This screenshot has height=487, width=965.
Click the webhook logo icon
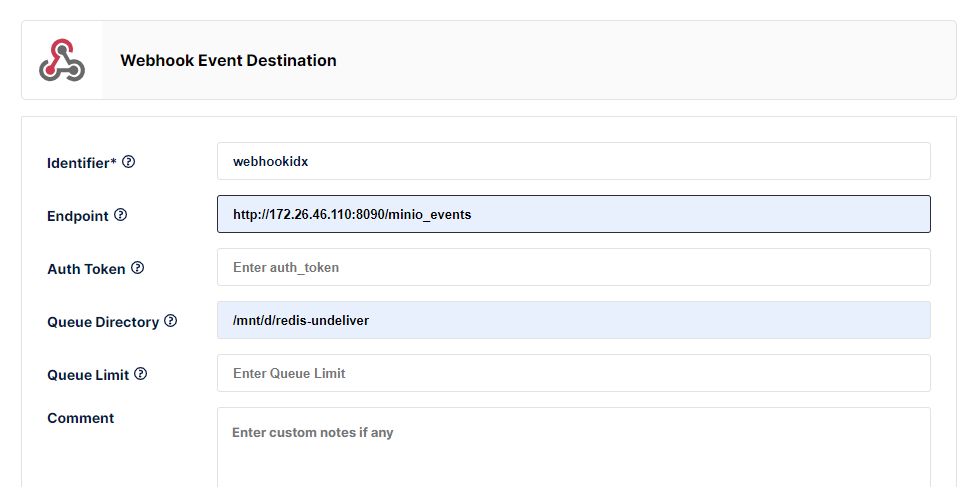tap(62, 60)
